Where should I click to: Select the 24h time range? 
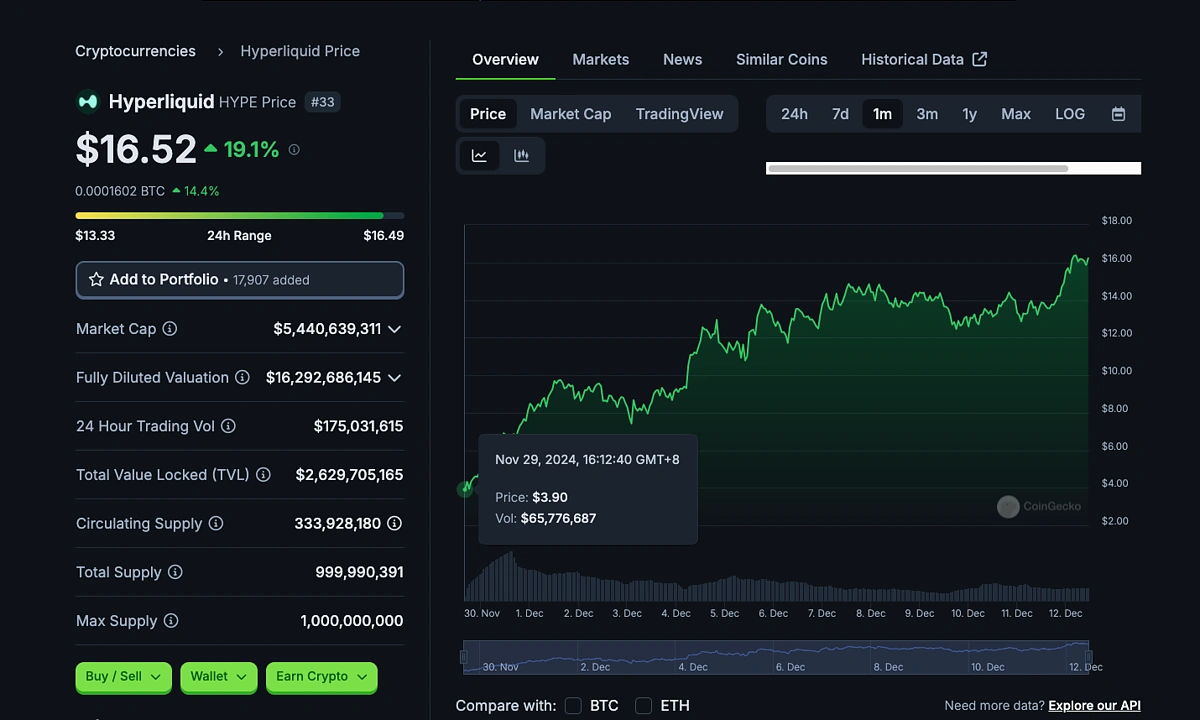794,114
